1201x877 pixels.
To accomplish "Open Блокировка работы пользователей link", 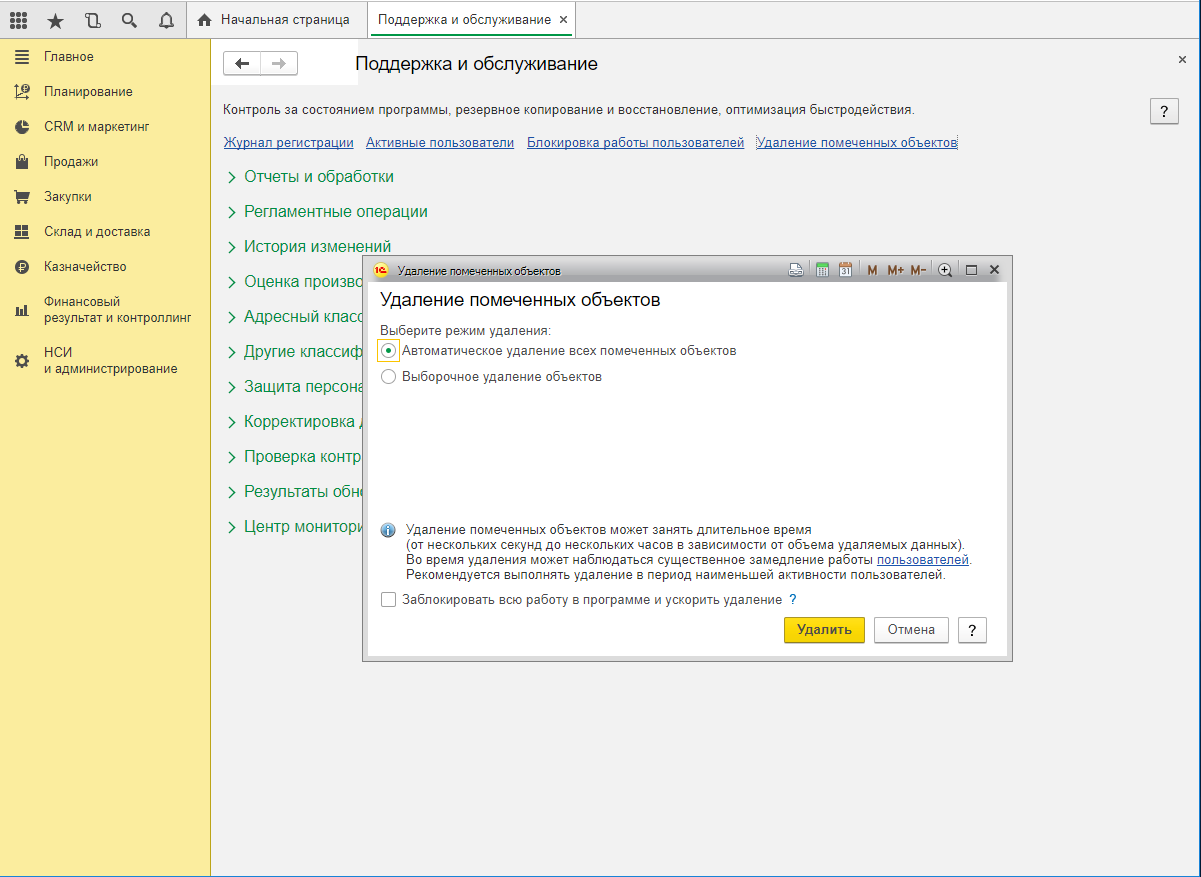I will [x=635, y=143].
